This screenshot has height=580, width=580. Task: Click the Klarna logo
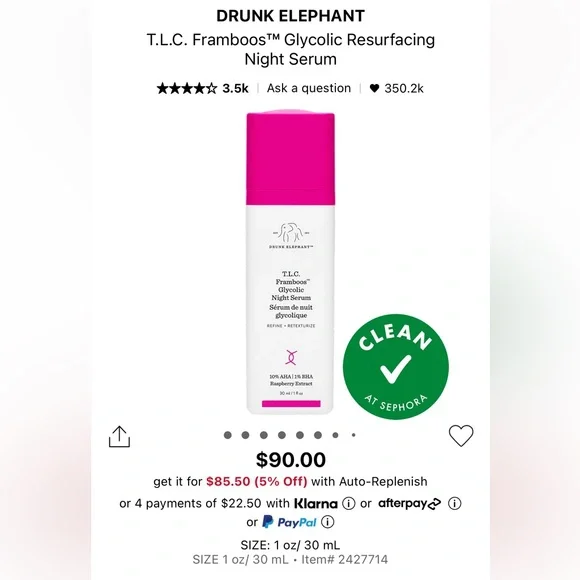point(316,503)
